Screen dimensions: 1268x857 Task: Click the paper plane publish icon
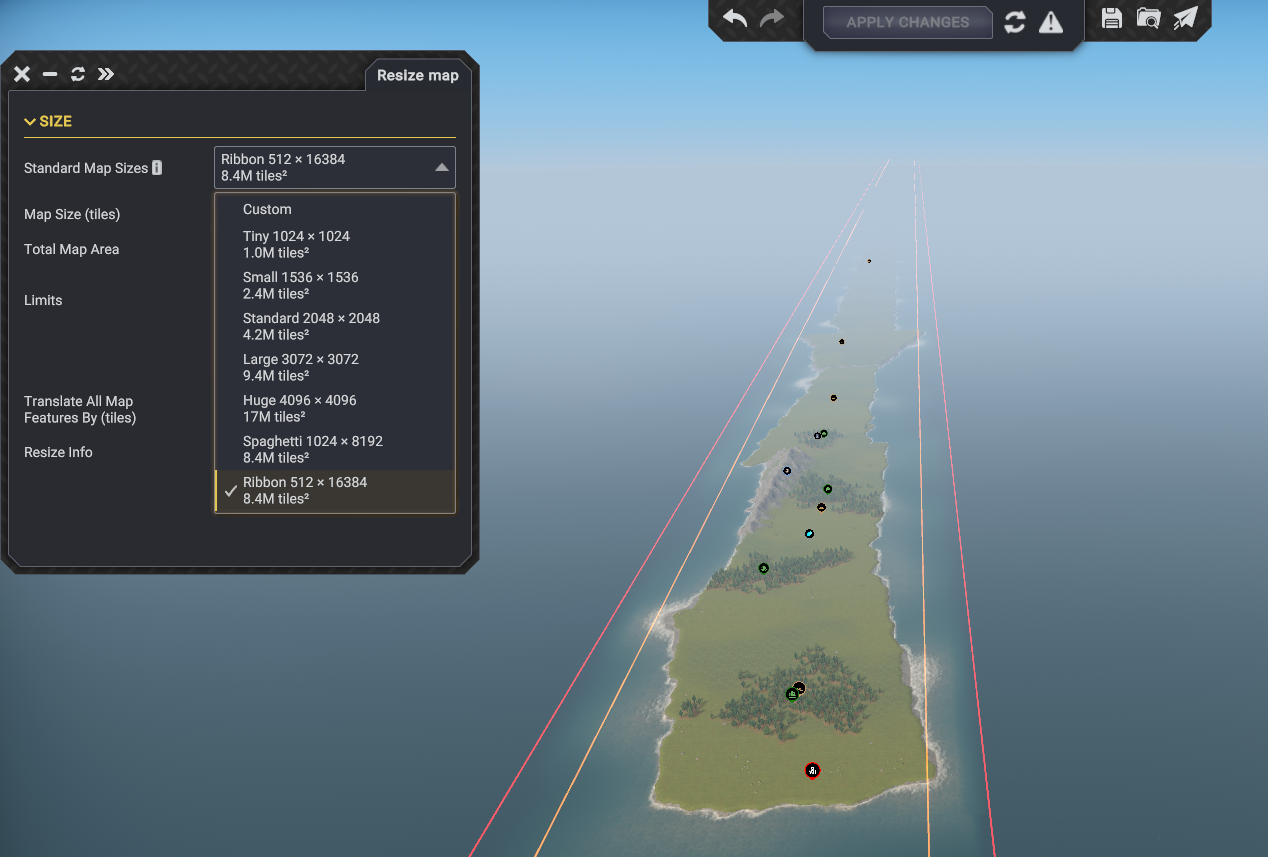[1186, 18]
